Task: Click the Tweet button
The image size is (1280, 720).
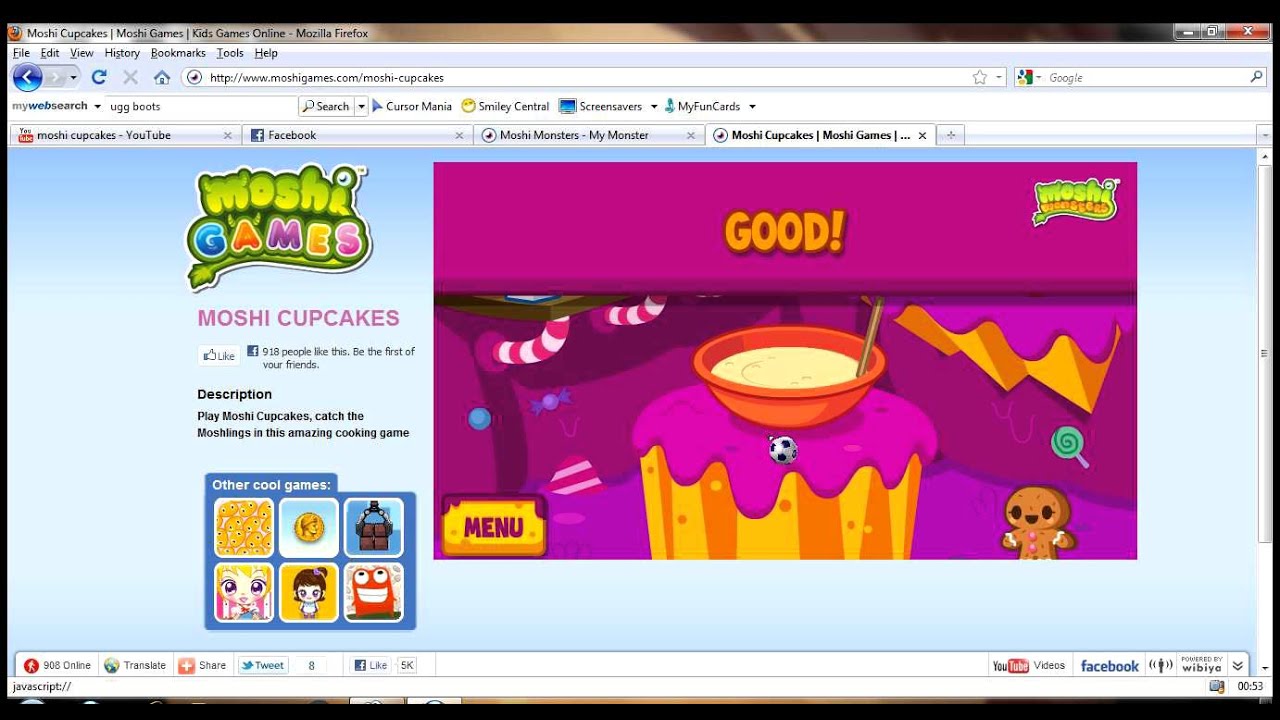Action: (262, 665)
